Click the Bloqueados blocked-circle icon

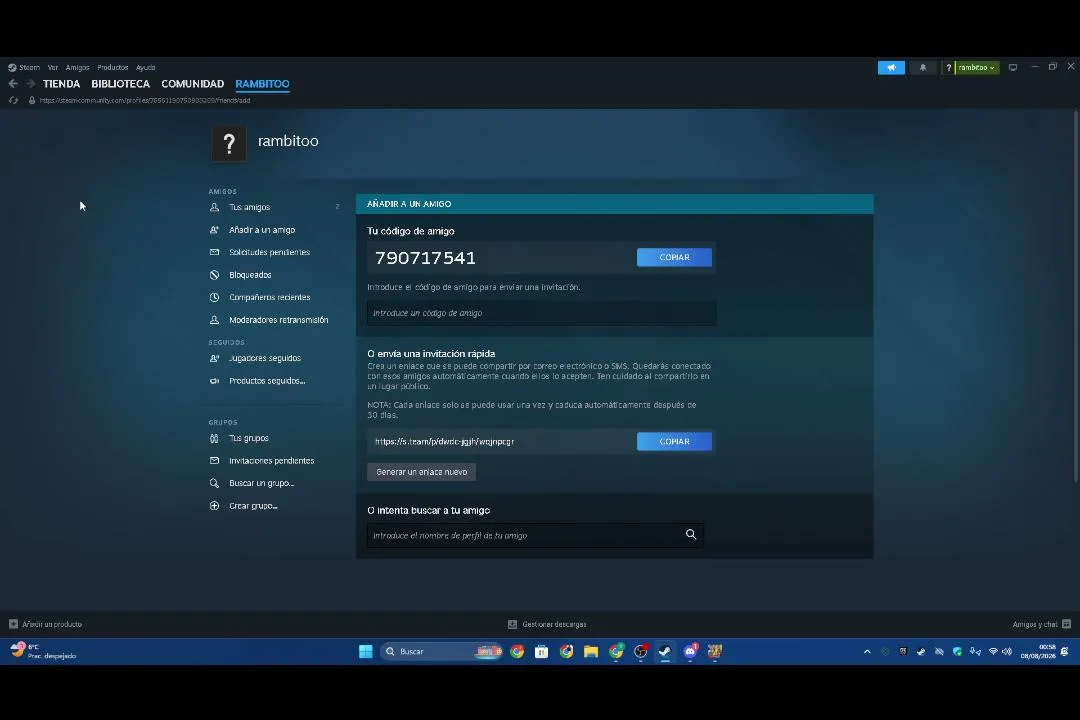pos(214,275)
